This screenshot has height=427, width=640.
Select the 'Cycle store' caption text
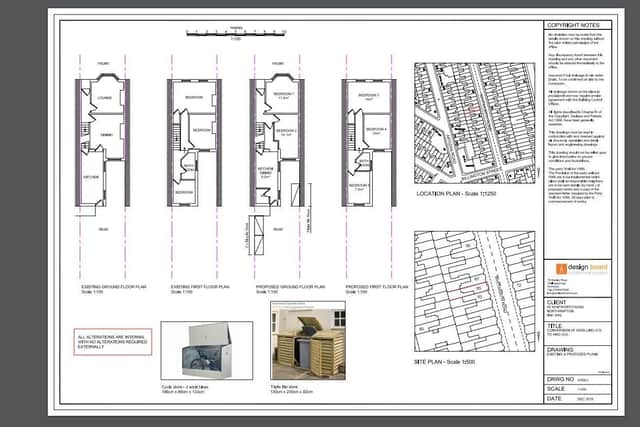184,387
